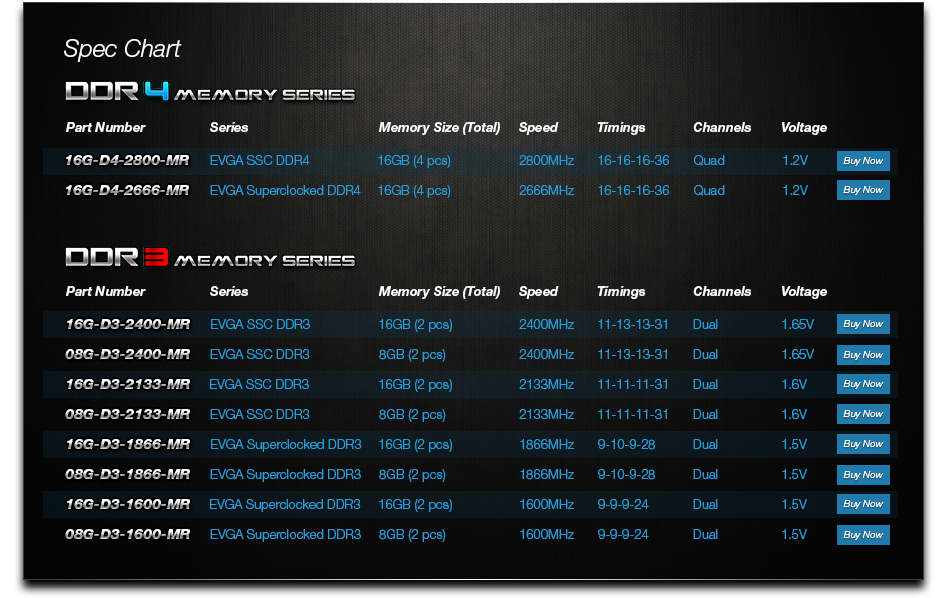Select part number 08G-D3-2133-MR

coord(128,414)
